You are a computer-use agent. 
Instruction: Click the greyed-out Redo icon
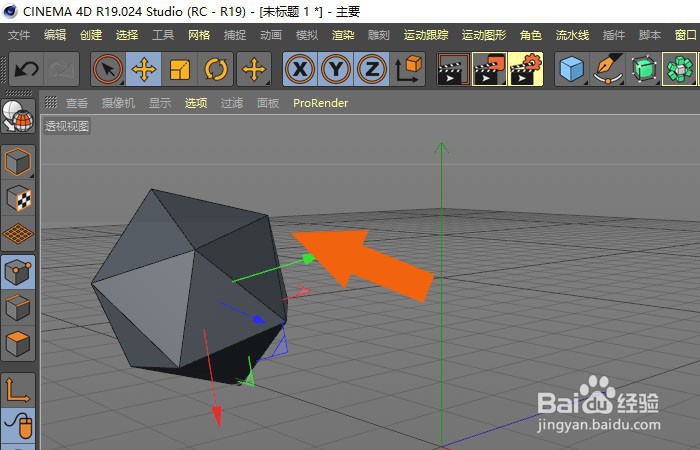click(x=61, y=69)
